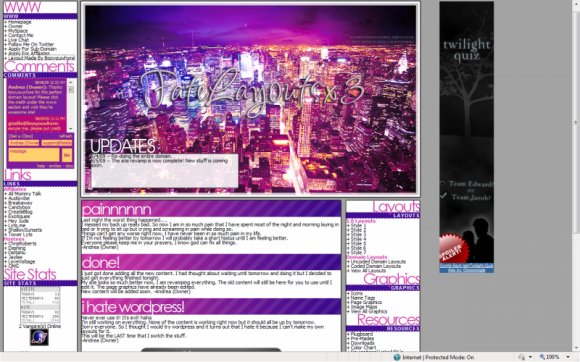Click Ads by Google label

[x=466, y=270]
